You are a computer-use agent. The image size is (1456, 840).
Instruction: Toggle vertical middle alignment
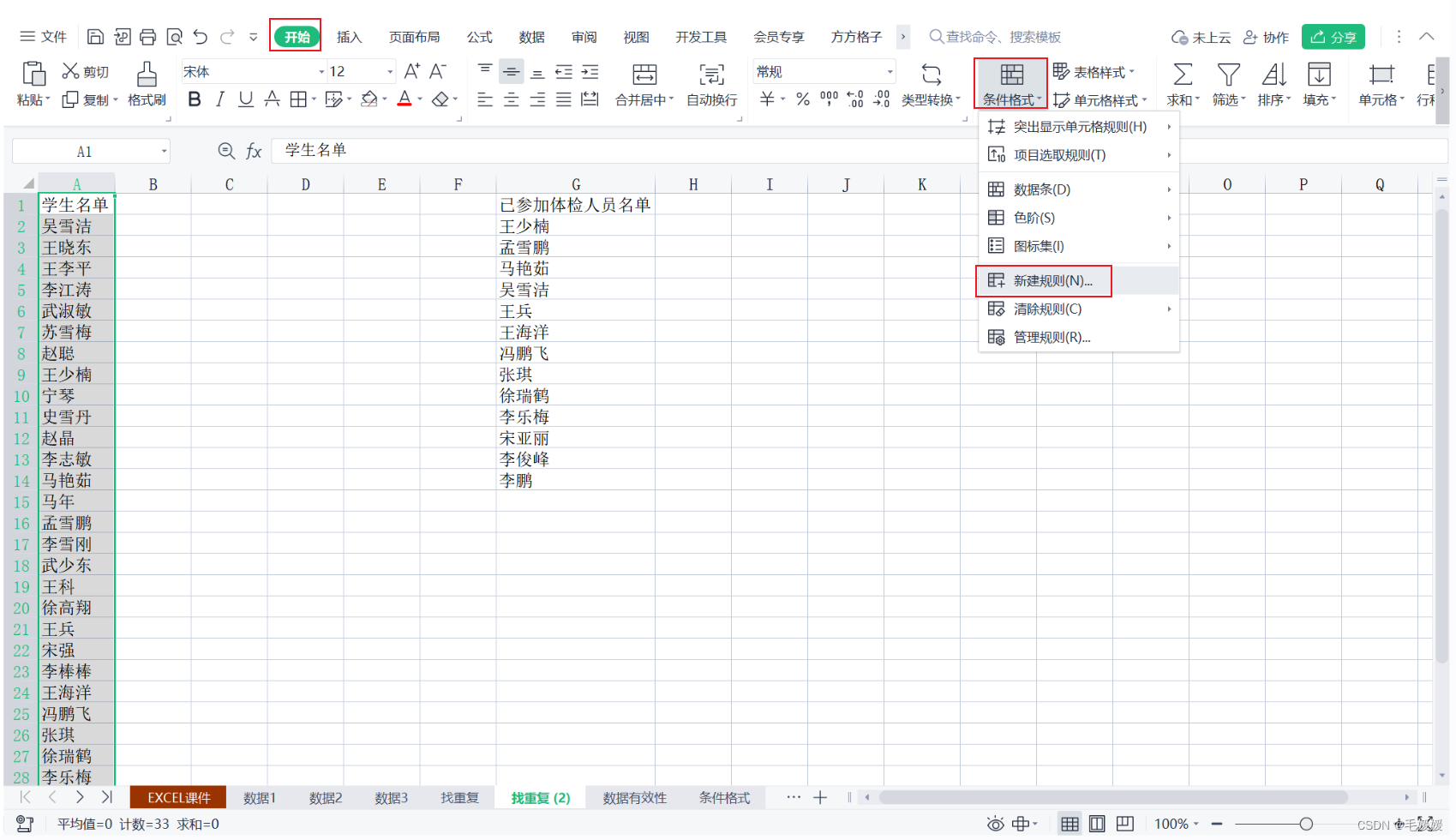tap(512, 72)
